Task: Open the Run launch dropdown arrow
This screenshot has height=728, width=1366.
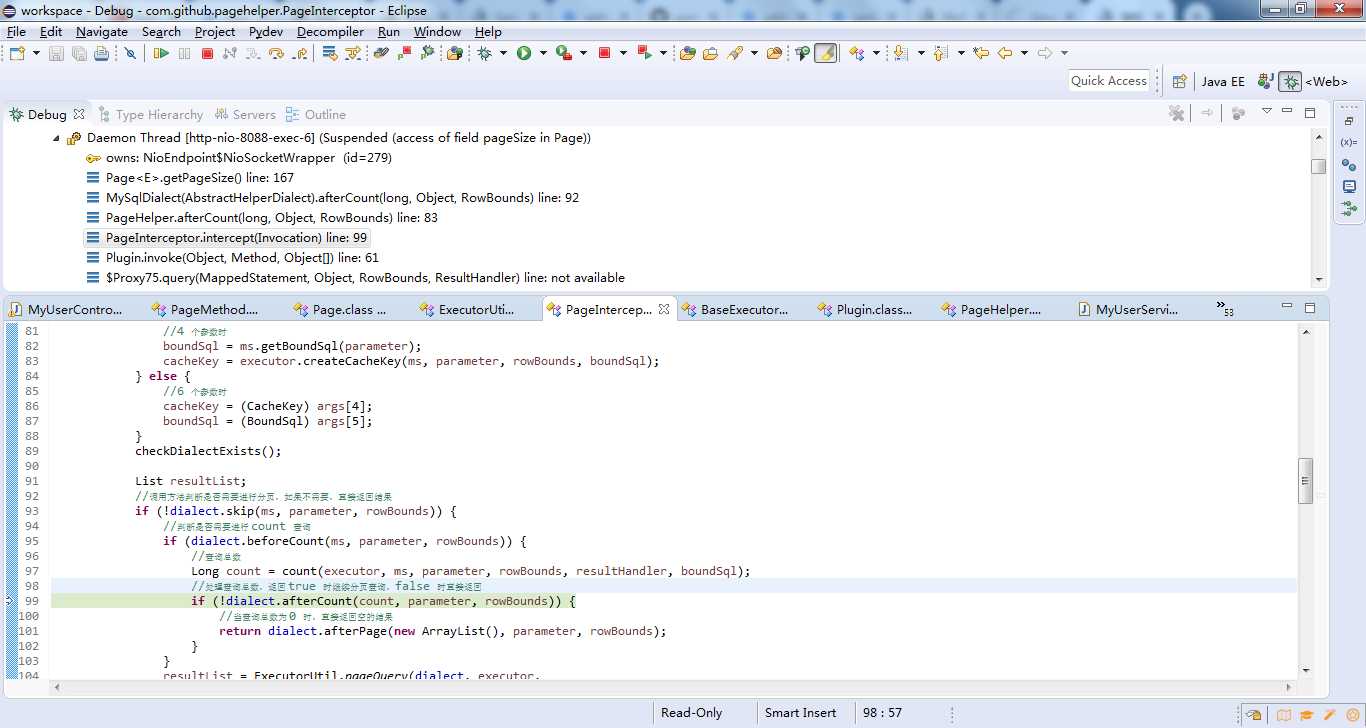Action: tap(543, 53)
